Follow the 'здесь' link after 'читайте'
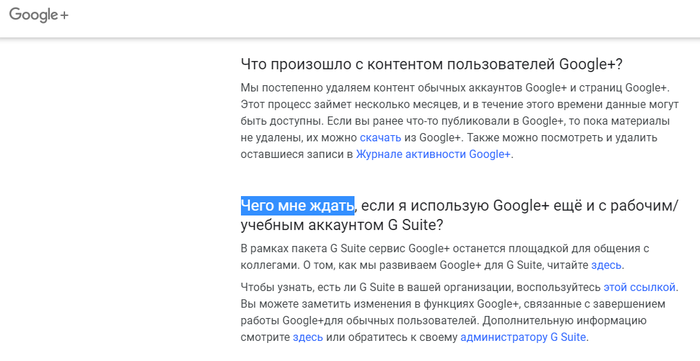The width and height of the screenshot is (700, 361). coord(606,265)
